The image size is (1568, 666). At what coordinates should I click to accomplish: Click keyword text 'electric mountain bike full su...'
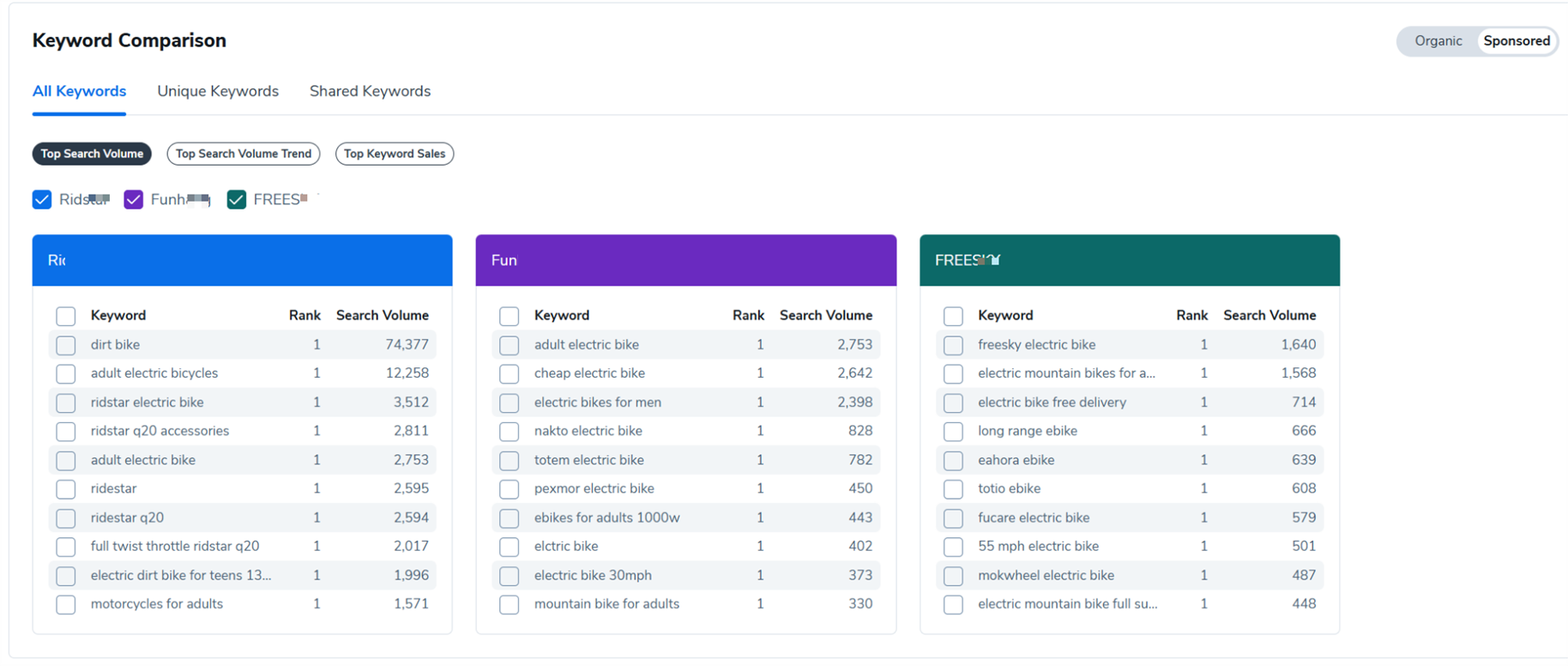click(1067, 603)
